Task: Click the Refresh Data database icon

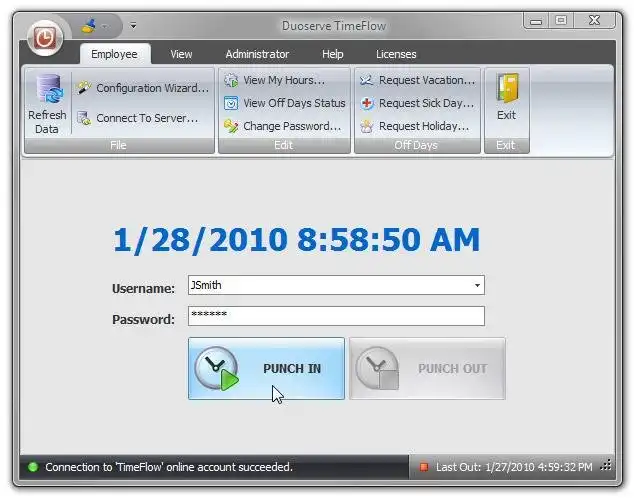Action: tap(49, 89)
